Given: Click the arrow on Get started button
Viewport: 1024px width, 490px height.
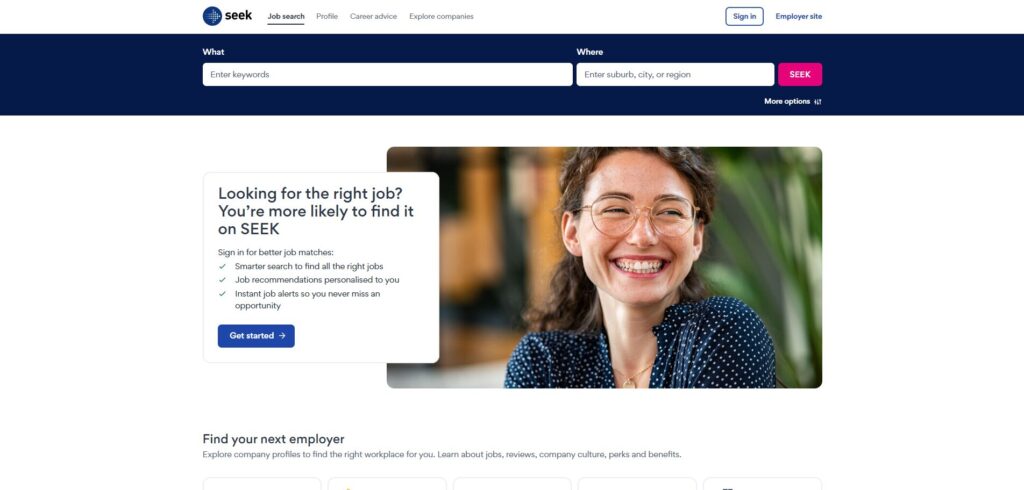Looking at the screenshot, I should [x=282, y=336].
